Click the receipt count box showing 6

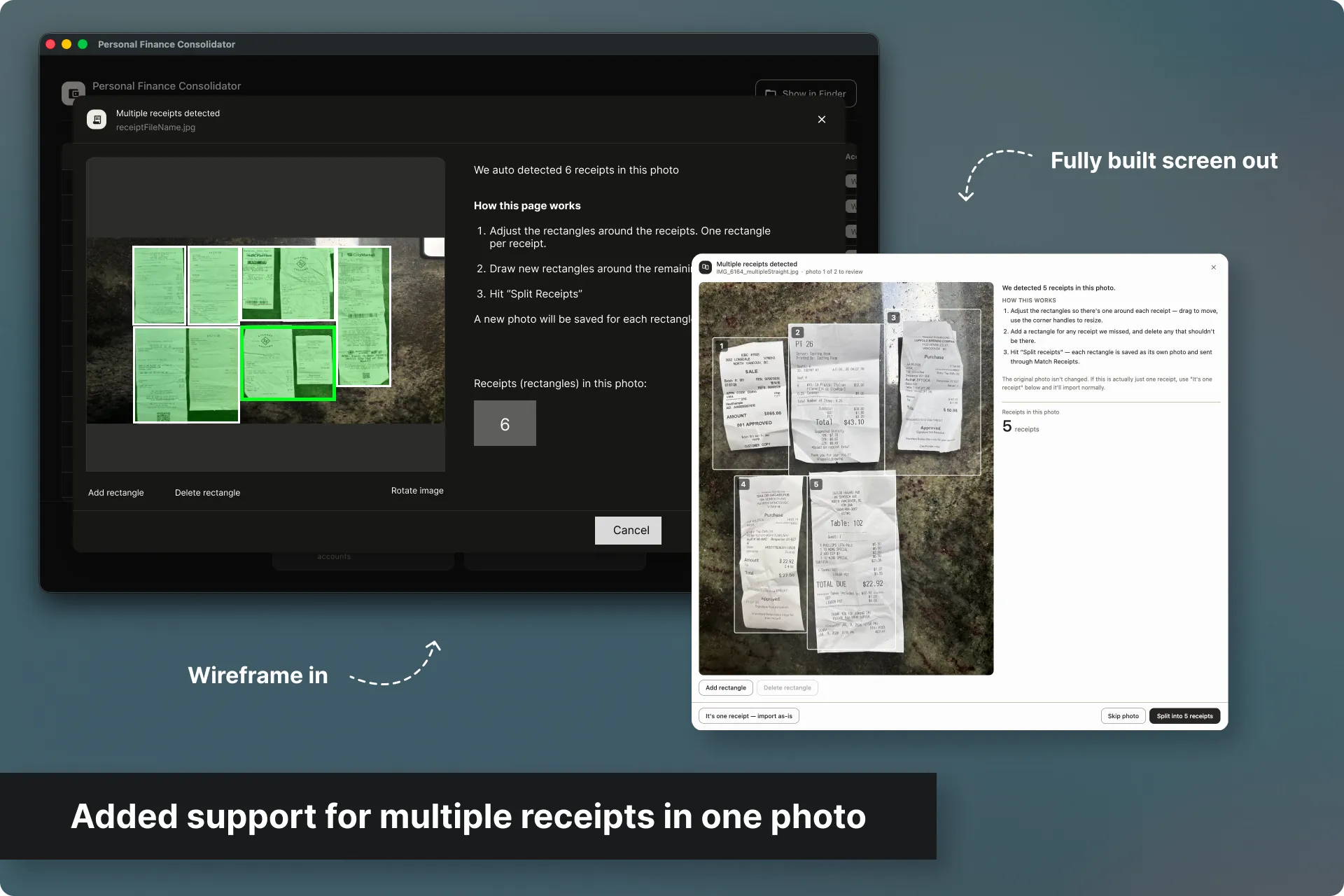(x=505, y=423)
